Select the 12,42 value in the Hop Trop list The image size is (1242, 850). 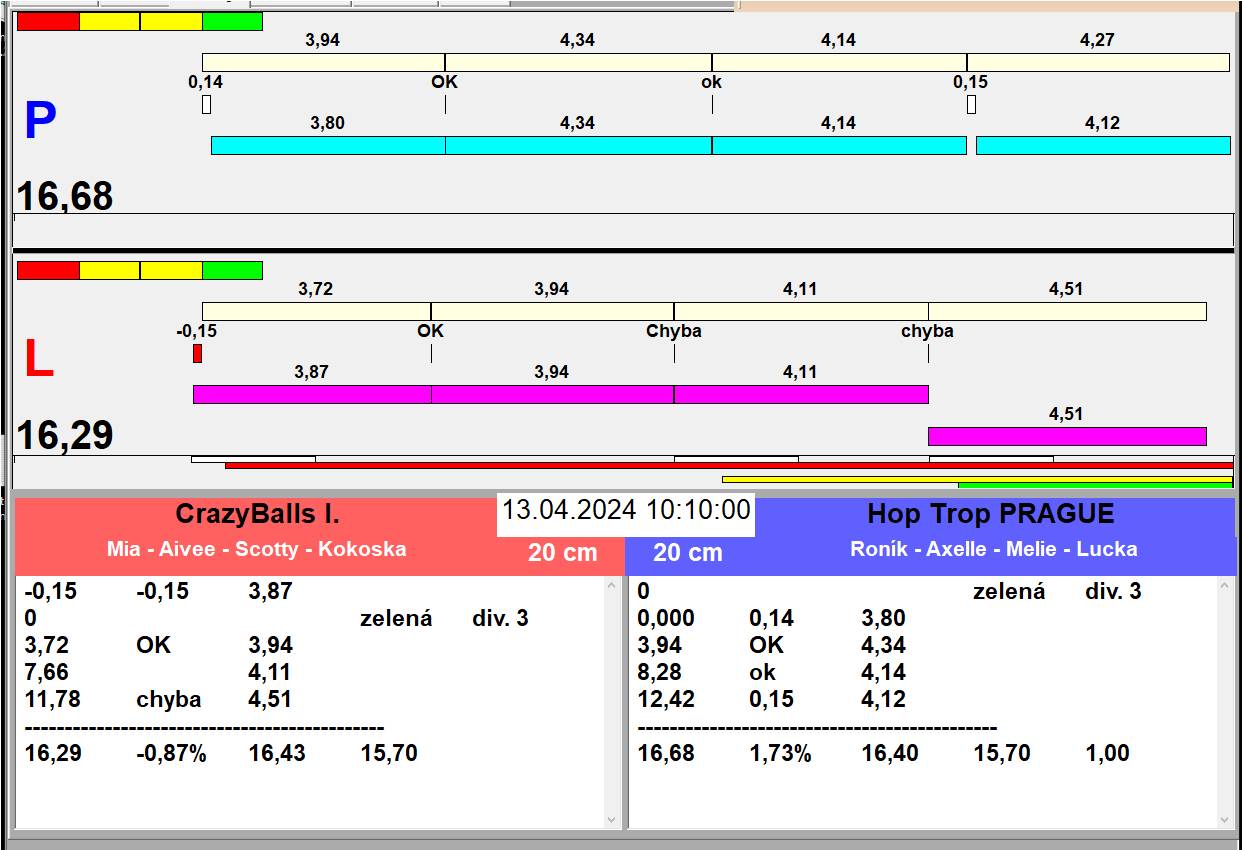tap(666, 699)
